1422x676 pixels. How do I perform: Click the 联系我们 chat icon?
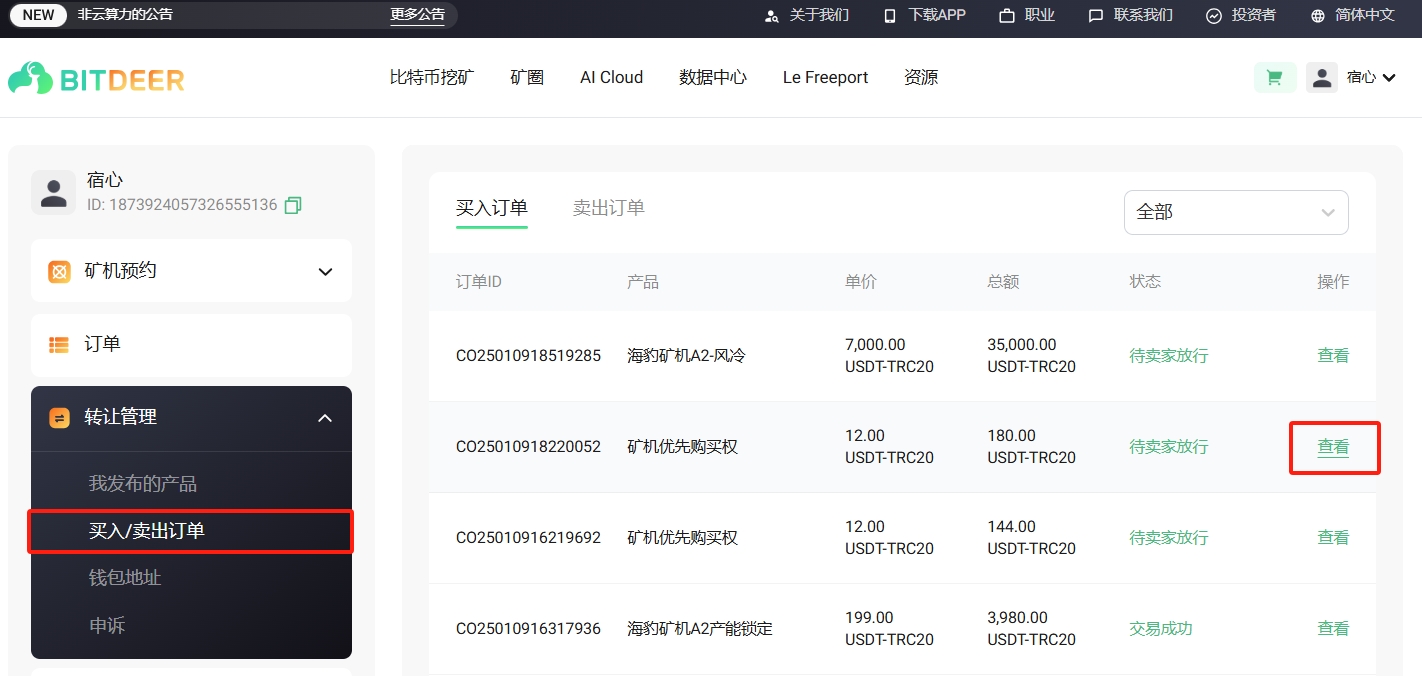[1096, 16]
